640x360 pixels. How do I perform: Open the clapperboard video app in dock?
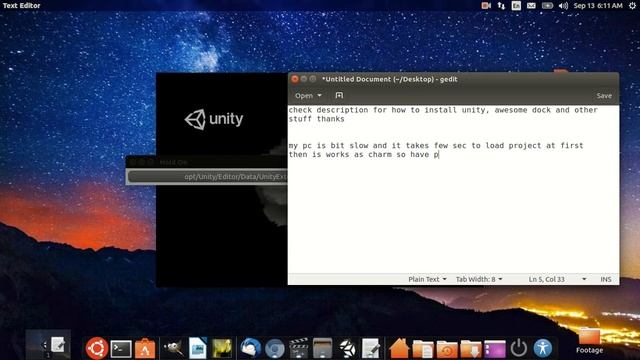[298, 348]
